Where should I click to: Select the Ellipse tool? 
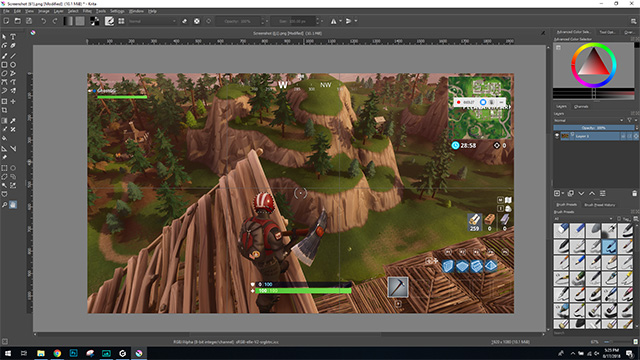pos(13,64)
